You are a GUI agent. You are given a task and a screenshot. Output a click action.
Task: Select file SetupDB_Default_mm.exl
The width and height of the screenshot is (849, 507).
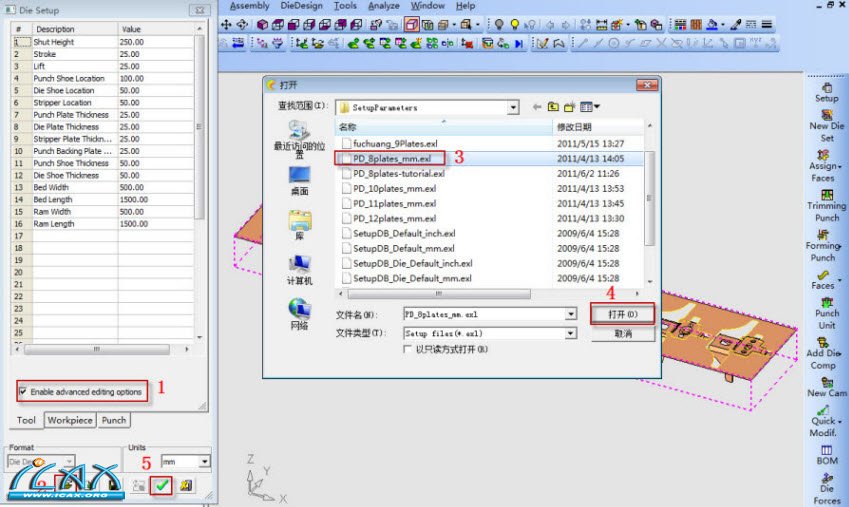403,248
